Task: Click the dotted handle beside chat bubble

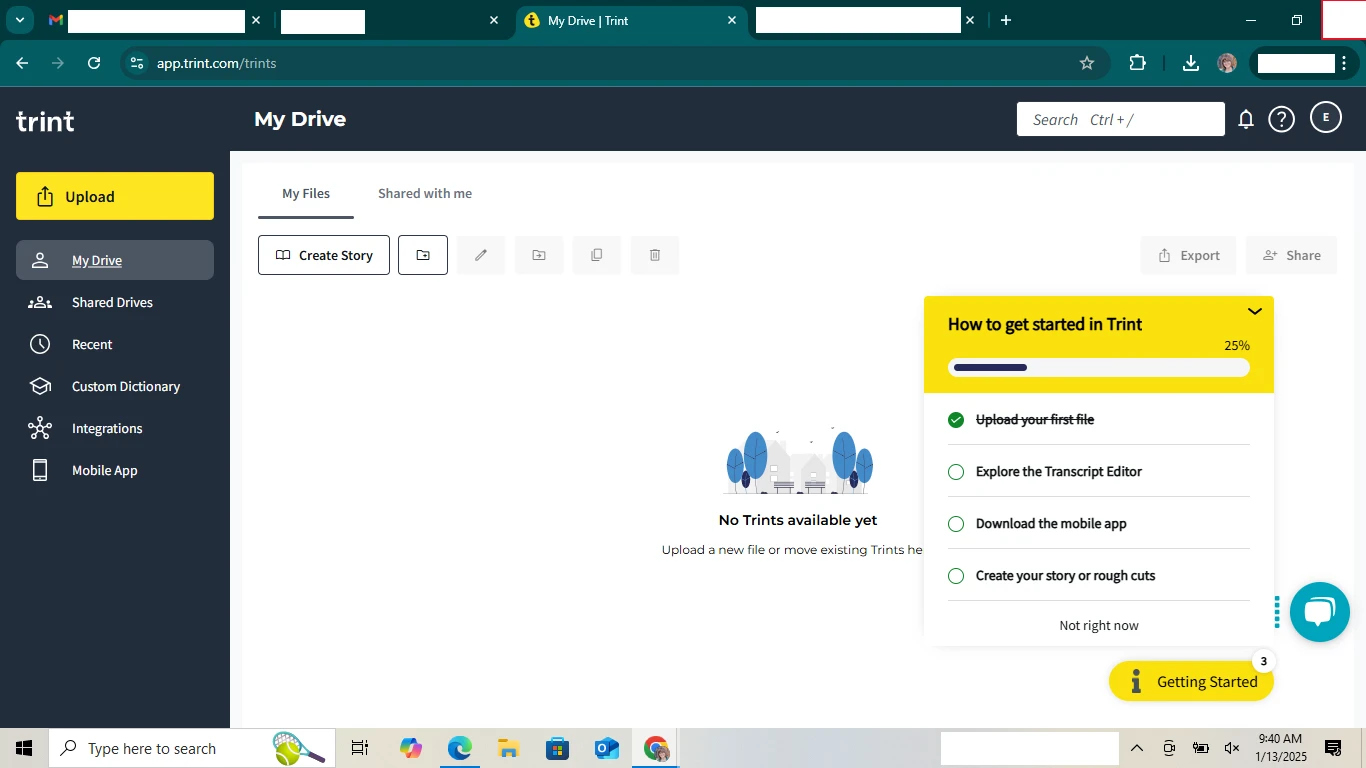Action: [x=1277, y=612]
